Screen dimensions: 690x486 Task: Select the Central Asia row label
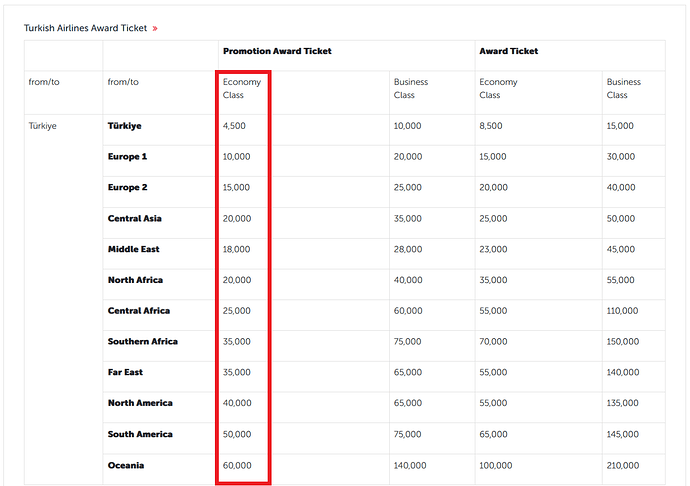(134, 218)
